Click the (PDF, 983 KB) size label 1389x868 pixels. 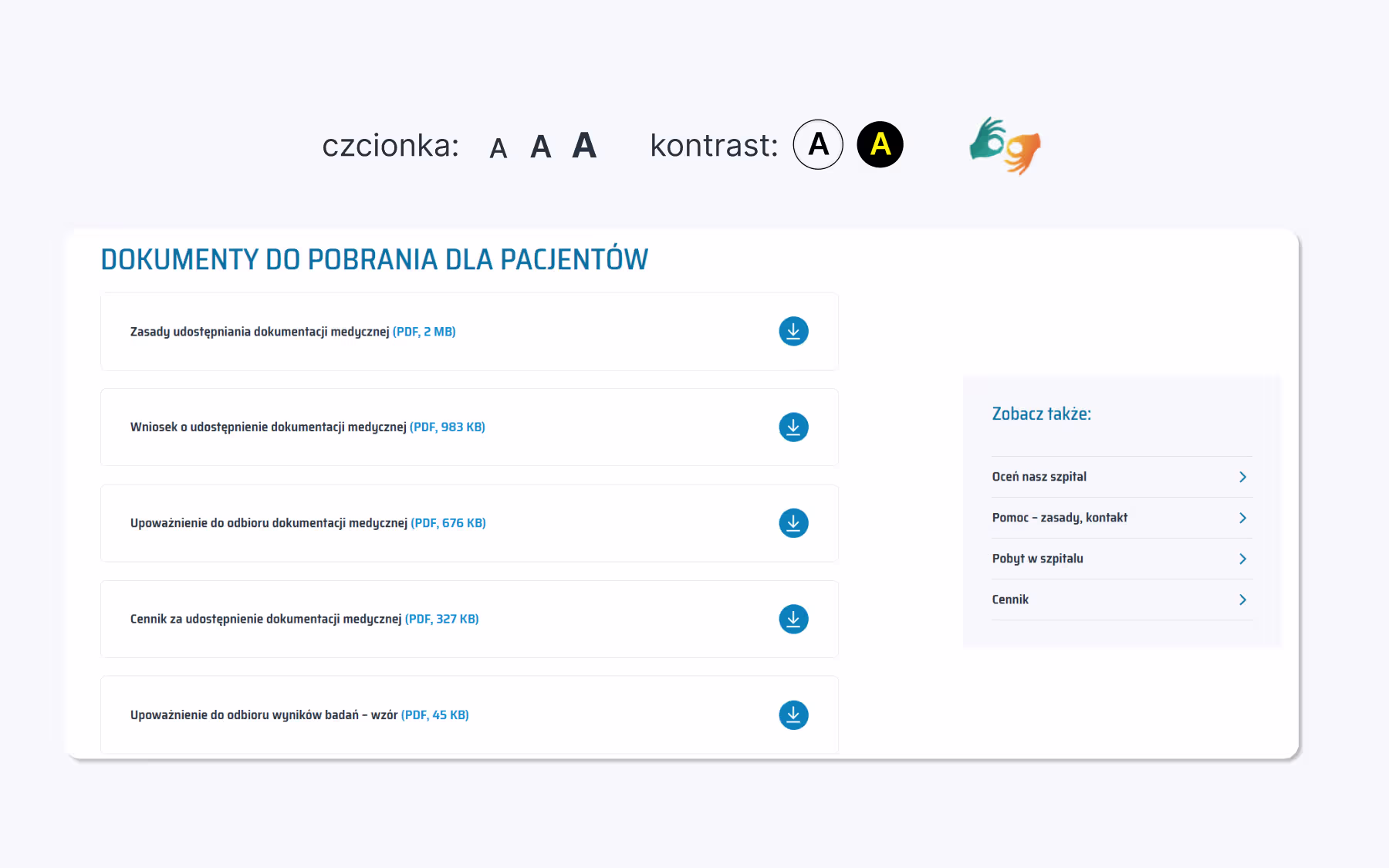448,427
